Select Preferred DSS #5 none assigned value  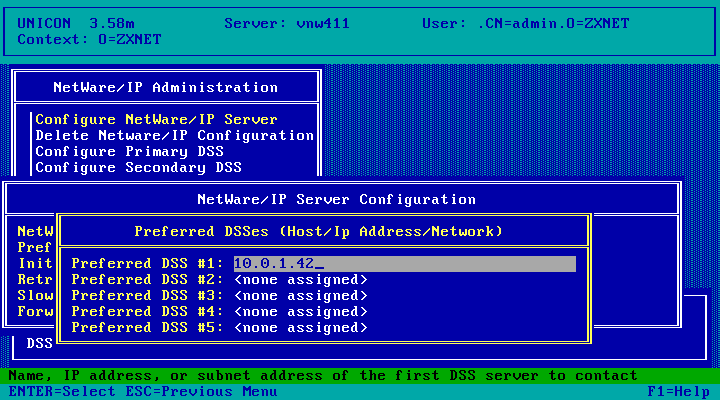pos(301,328)
